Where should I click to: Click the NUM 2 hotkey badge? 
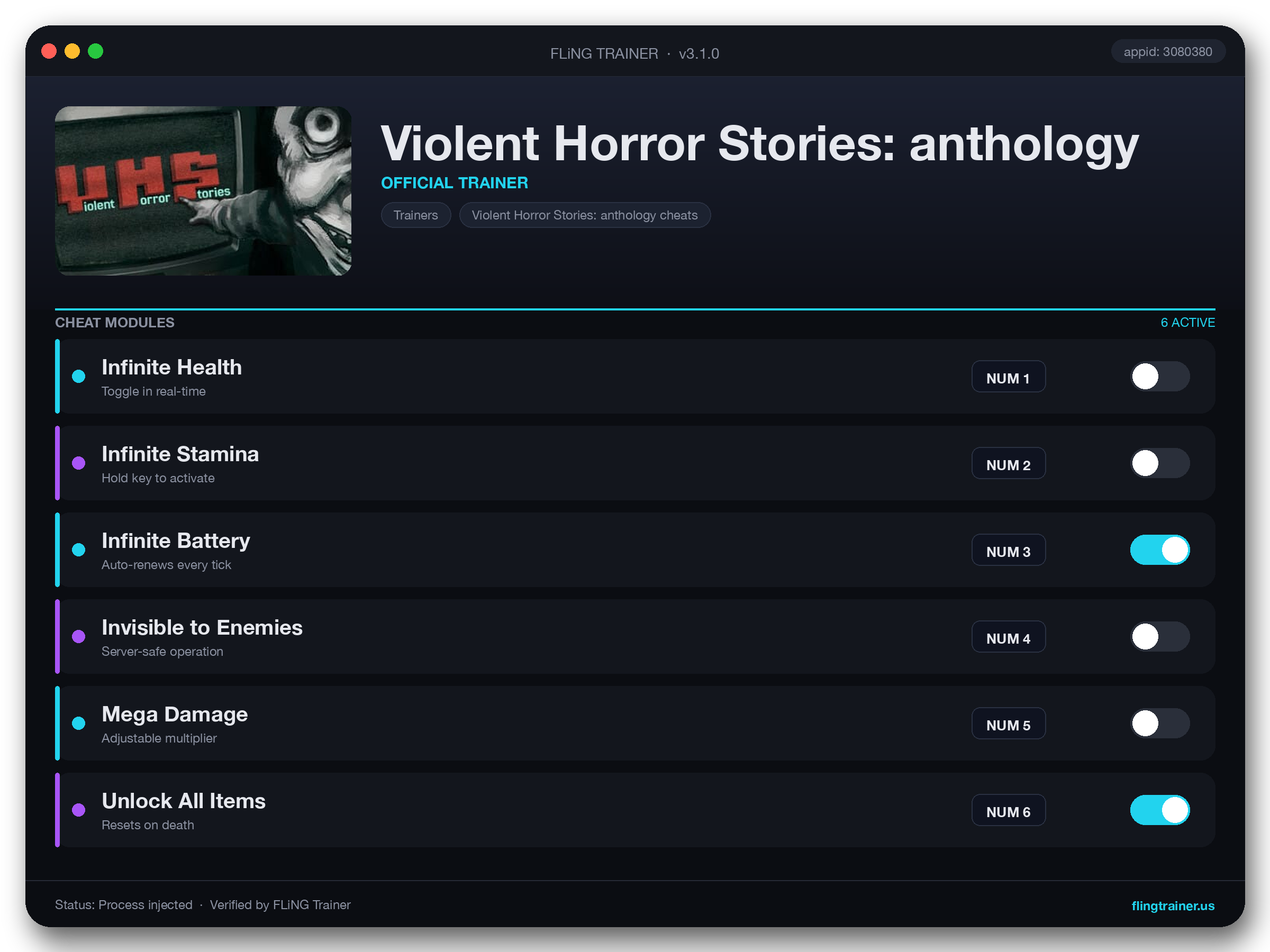[x=1008, y=463]
